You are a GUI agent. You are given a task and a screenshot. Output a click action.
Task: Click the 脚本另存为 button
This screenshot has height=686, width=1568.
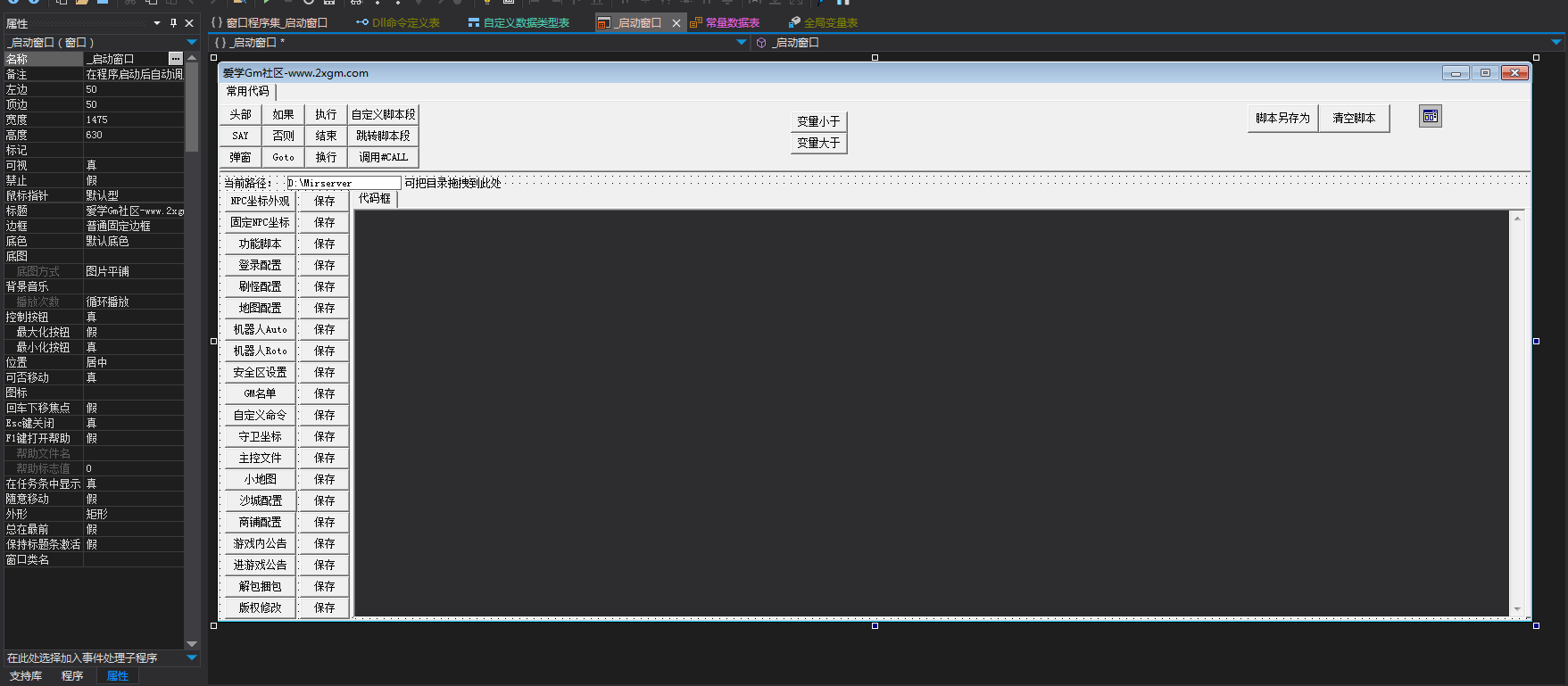point(1282,118)
